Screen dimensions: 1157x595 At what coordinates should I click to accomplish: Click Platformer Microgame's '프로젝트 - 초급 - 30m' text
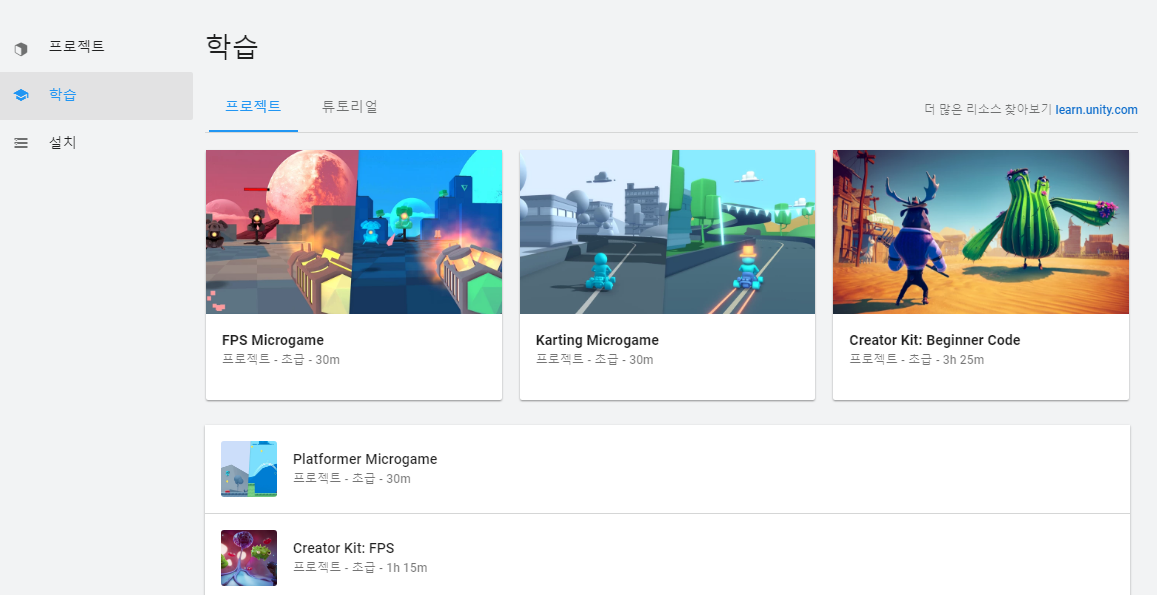tap(352, 479)
